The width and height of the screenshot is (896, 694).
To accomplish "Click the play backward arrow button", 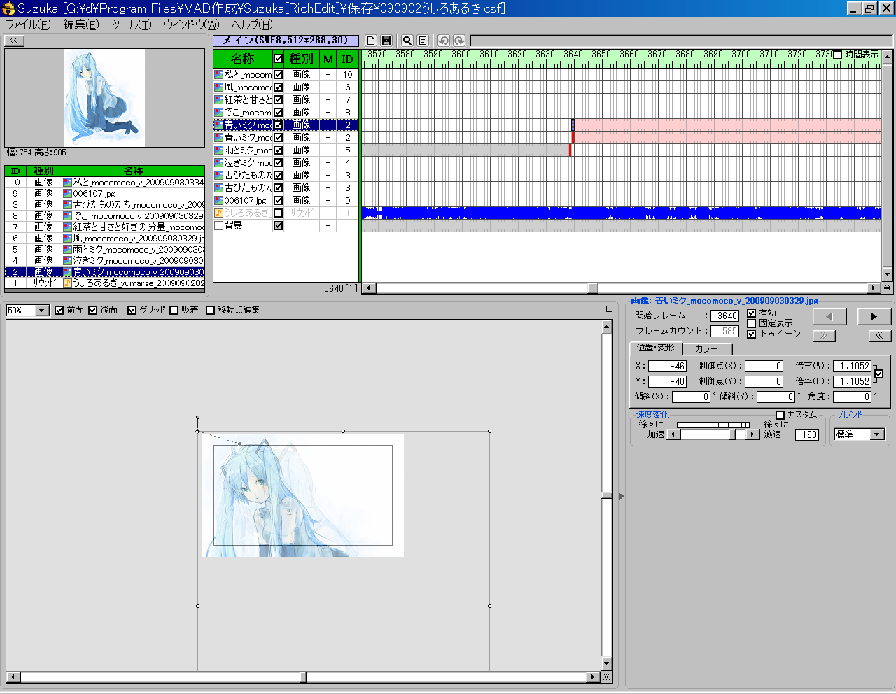I will point(829,316).
